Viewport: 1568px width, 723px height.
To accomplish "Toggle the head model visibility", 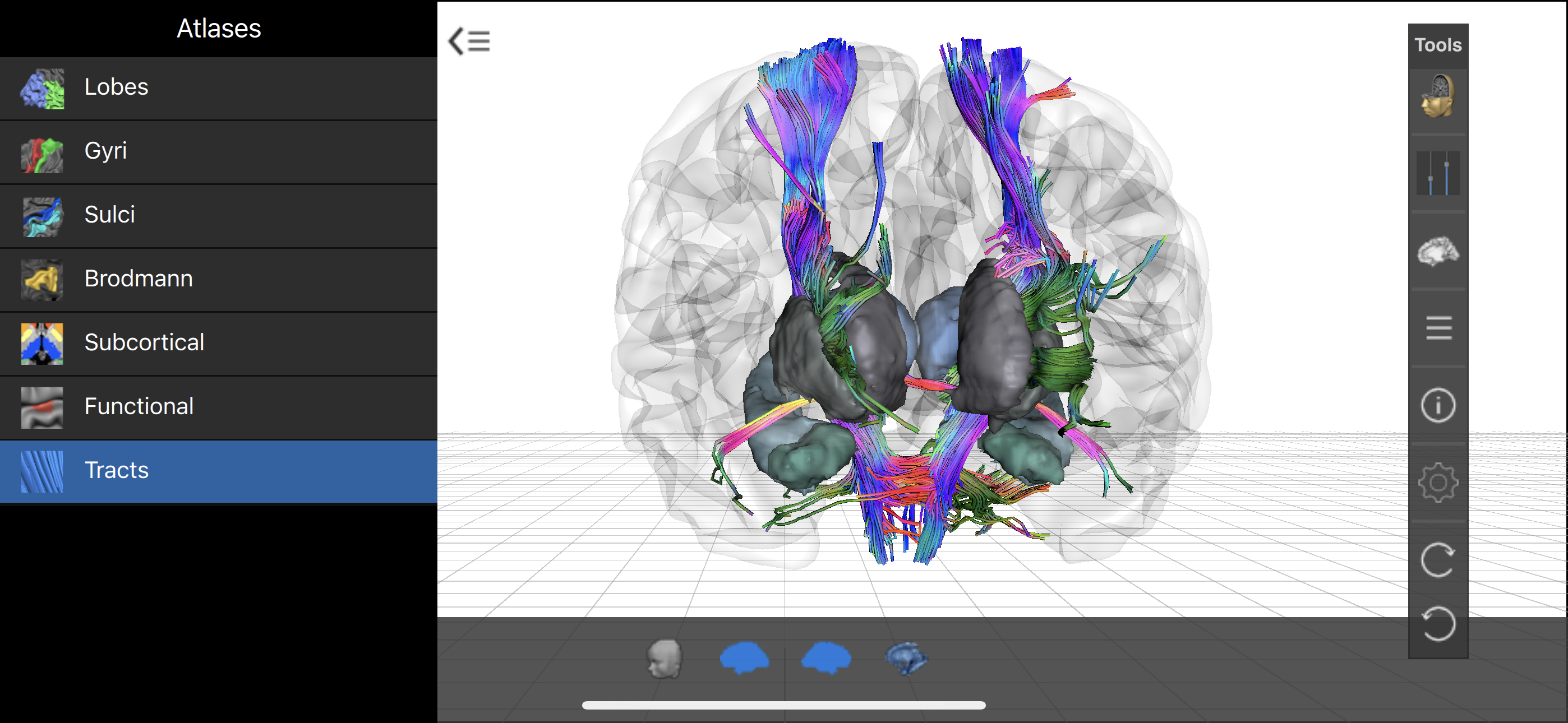I will click(x=664, y=658).
